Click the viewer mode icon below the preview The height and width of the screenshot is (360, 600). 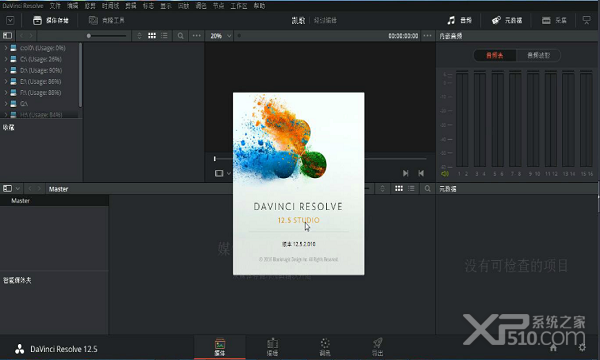219,173
